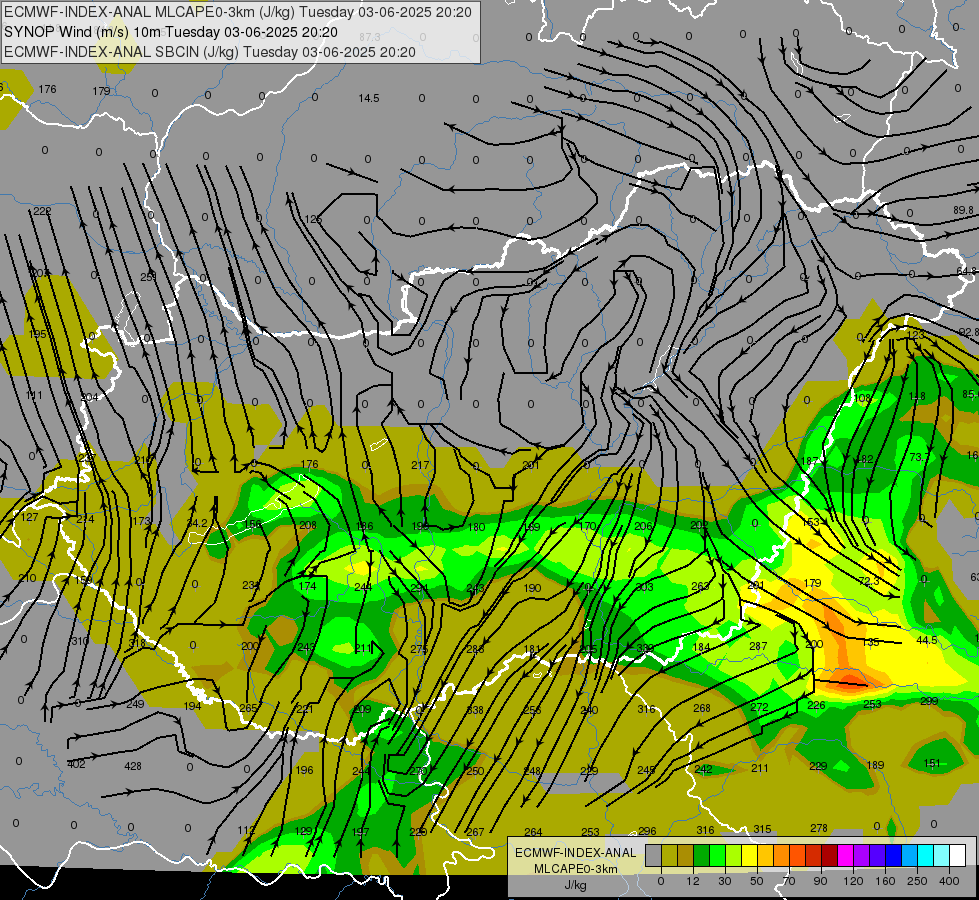Pick the white legend swatch

(958, 855)
